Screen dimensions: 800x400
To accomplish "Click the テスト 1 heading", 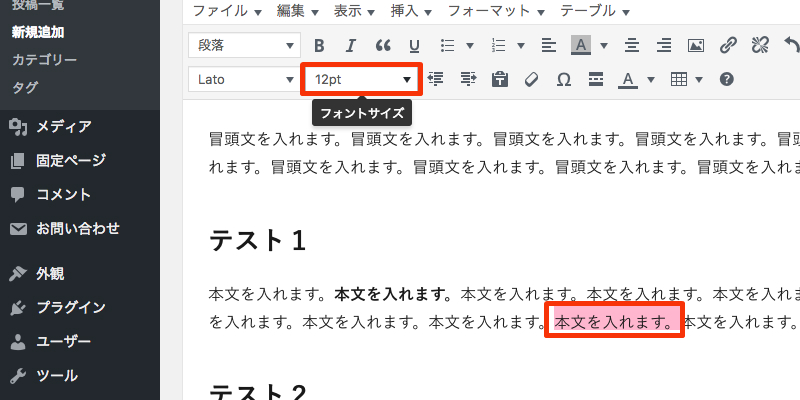I will click(x=258, y=240).
